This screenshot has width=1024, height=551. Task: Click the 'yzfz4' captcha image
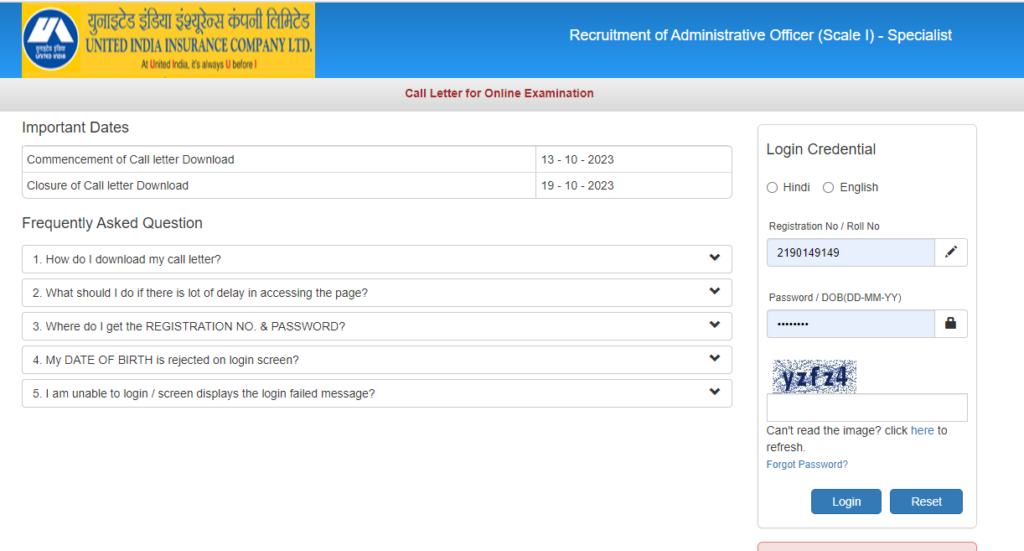point(814,377)
